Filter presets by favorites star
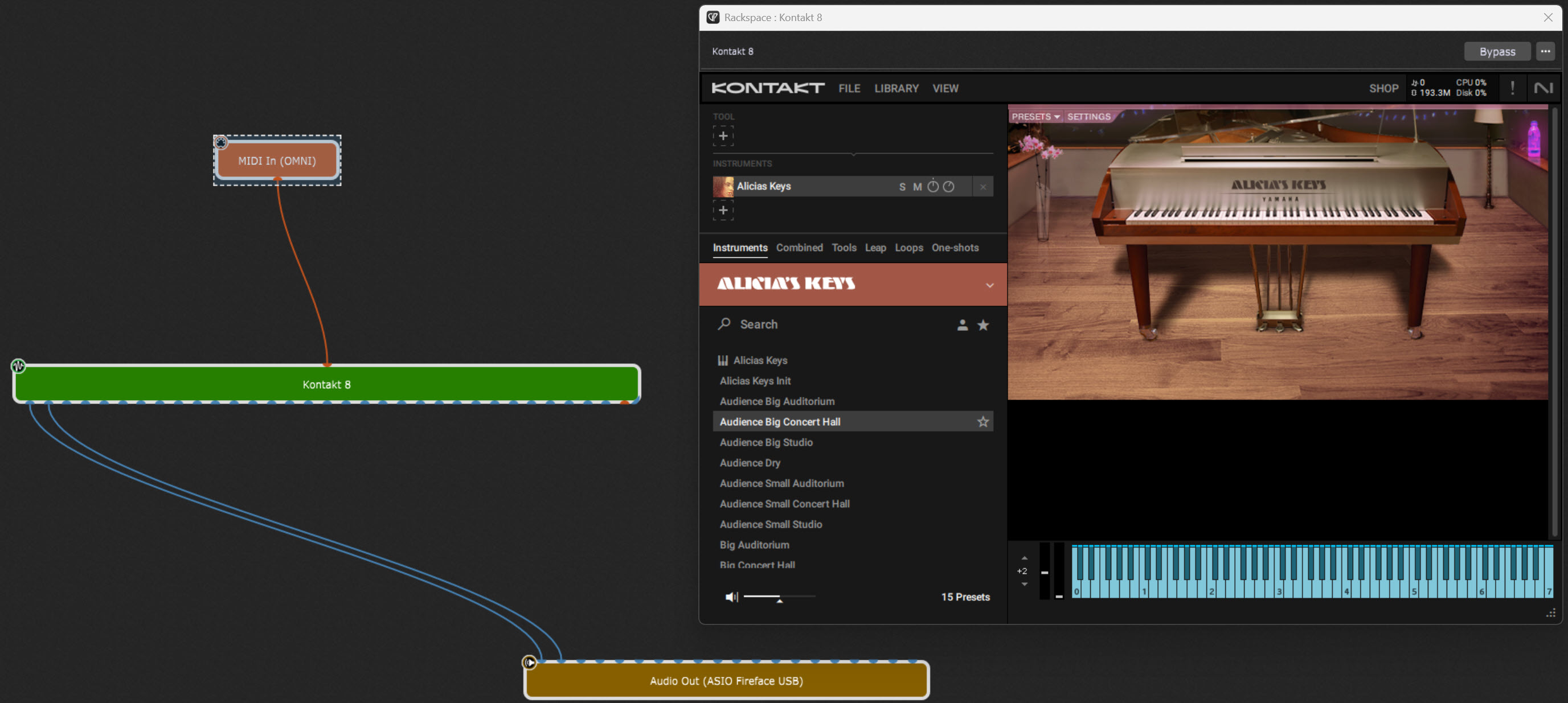 tap(982, 324)
